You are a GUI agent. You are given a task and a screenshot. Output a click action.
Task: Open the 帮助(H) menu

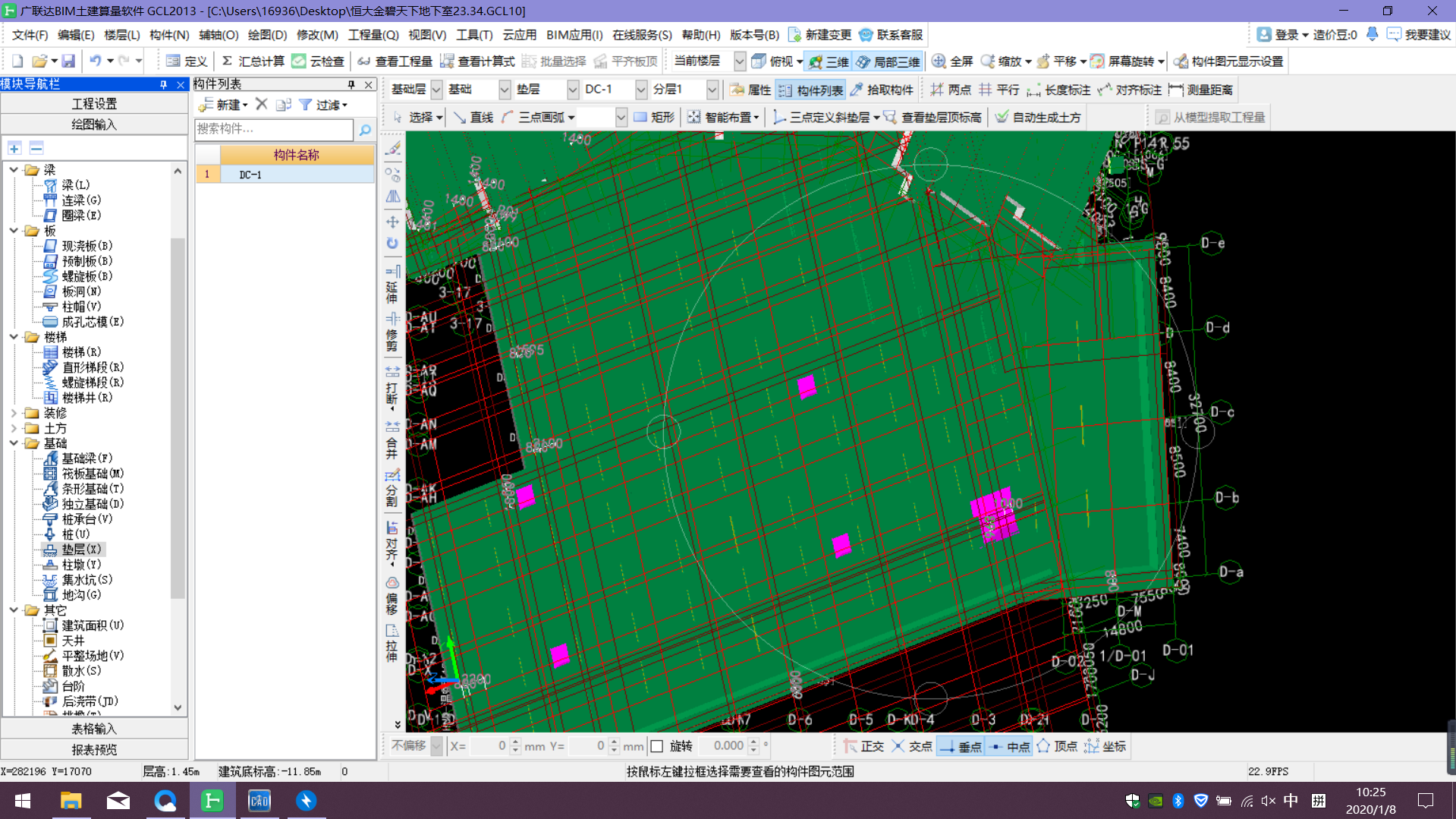coord(701,35)
